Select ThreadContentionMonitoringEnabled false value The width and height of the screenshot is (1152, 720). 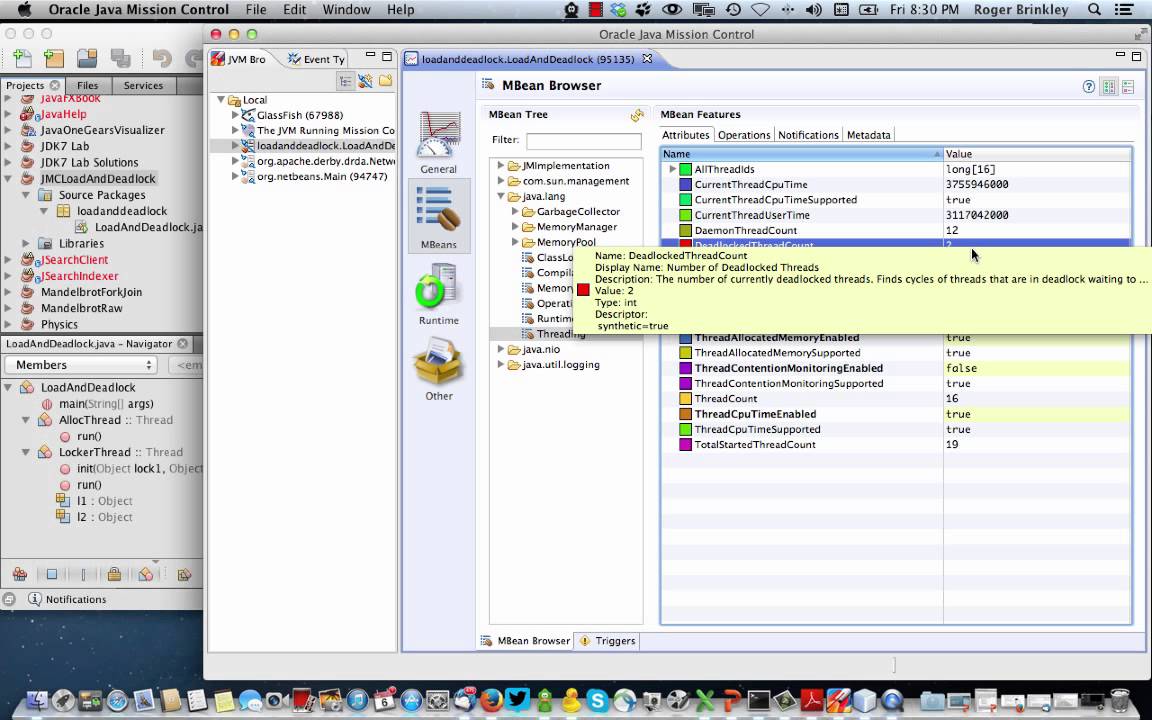pyautogui.click(x=1037, y=368)
